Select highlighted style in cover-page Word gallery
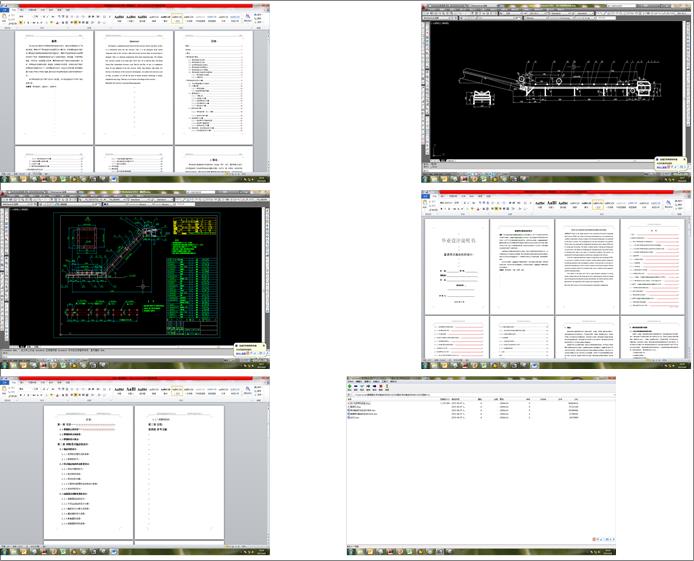Viewport: 694px width, 561px height. click(x=598, y=205)
